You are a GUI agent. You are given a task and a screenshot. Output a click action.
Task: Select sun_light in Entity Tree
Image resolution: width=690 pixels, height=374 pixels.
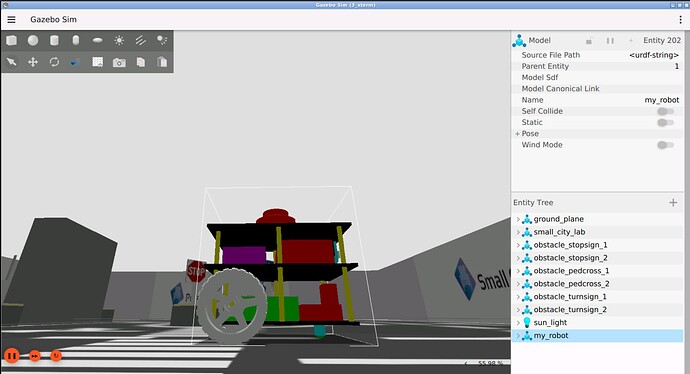click(550, 323)
